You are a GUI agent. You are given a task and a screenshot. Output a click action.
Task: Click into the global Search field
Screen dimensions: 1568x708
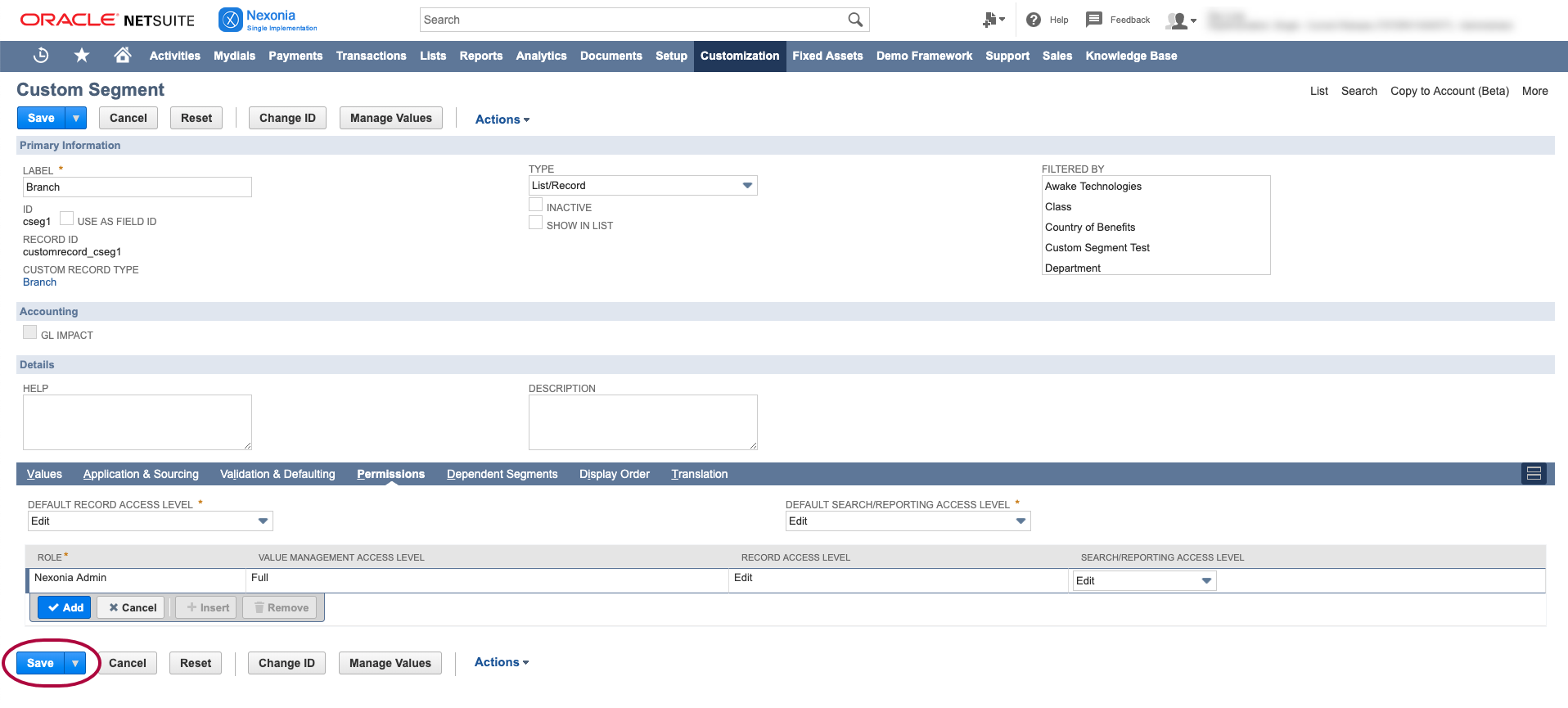click(633, 20)
